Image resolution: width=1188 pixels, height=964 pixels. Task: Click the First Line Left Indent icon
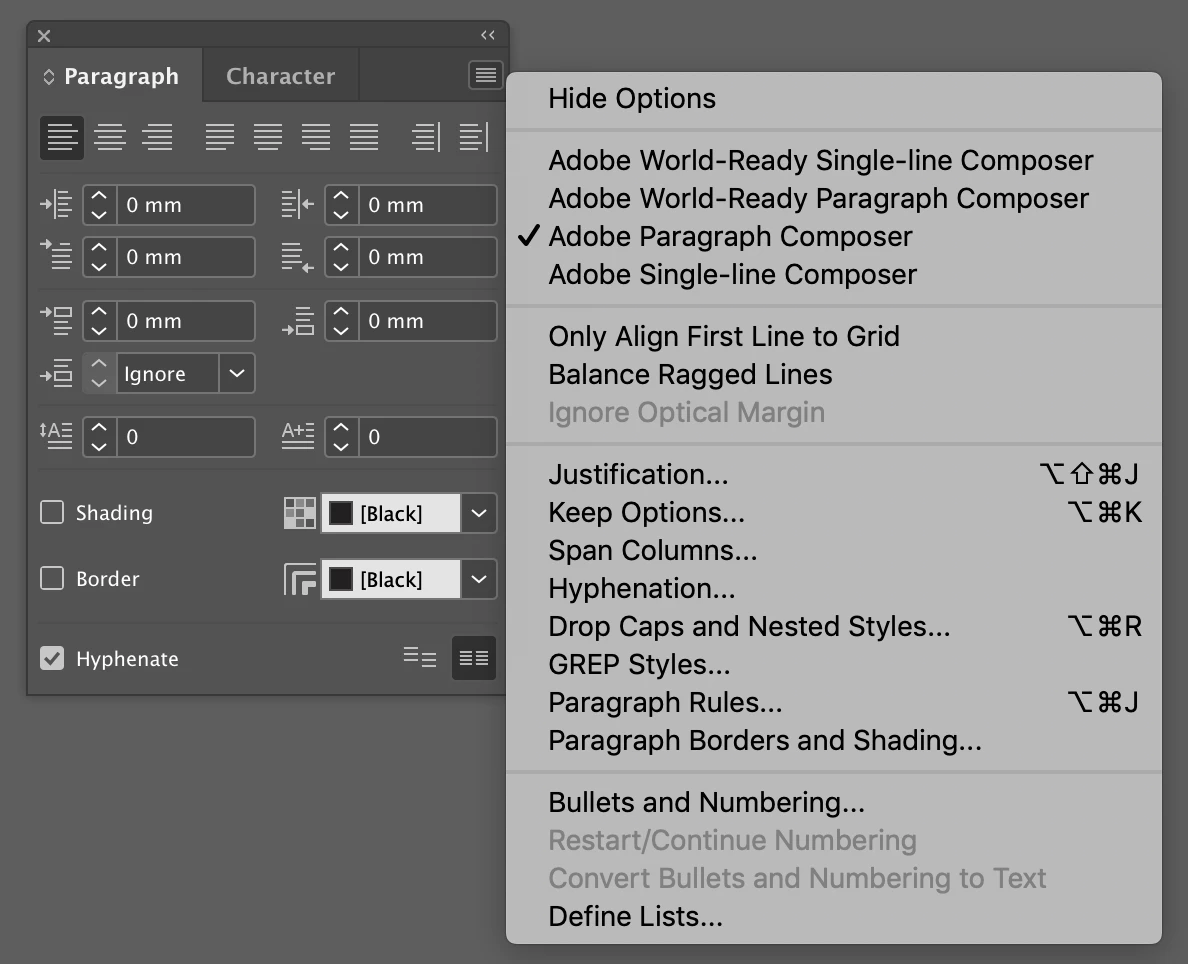(x=56, y=256)
